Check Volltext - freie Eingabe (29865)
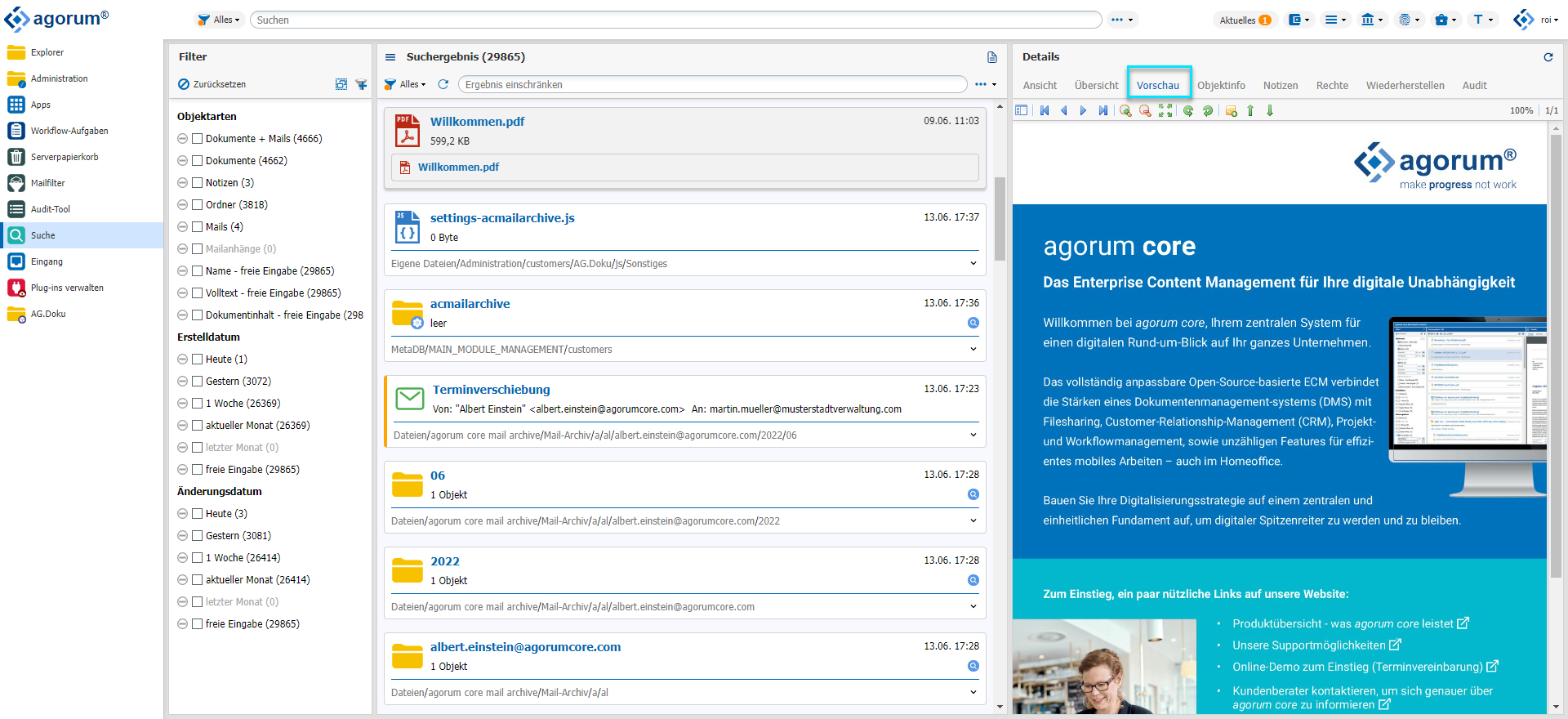The height and width of the screenshot is (719, 1568). point(197,293)
